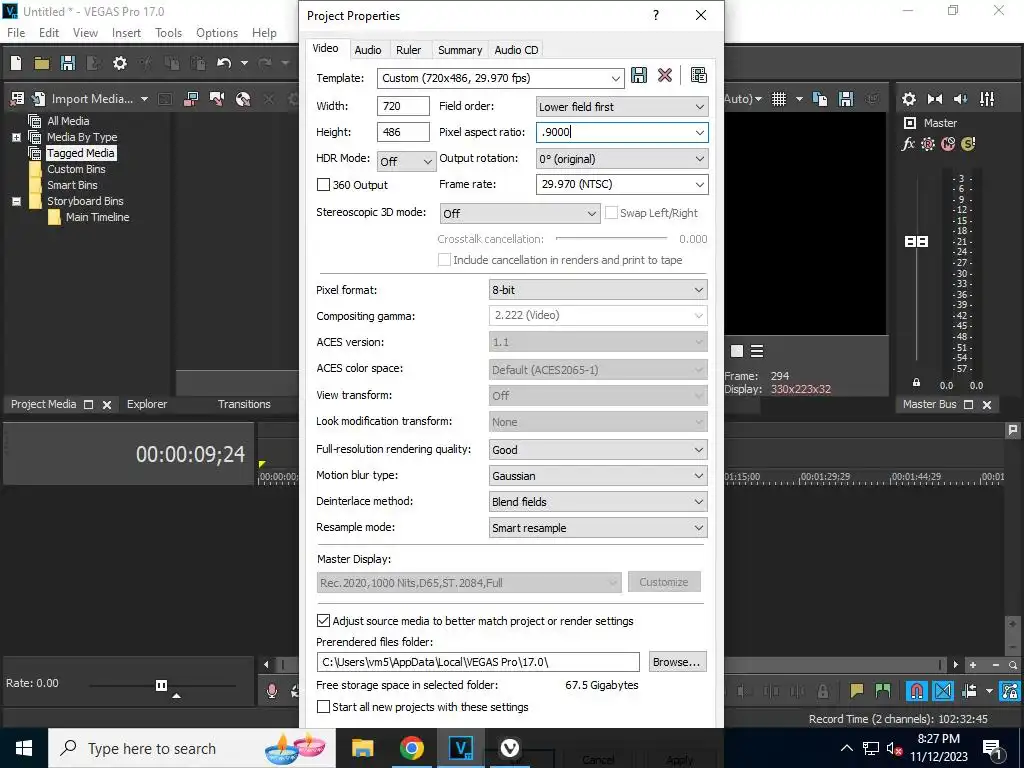Click the Help question mark in dialog
This screenshot has height=768, width=1024.
(x=656, y=15)
